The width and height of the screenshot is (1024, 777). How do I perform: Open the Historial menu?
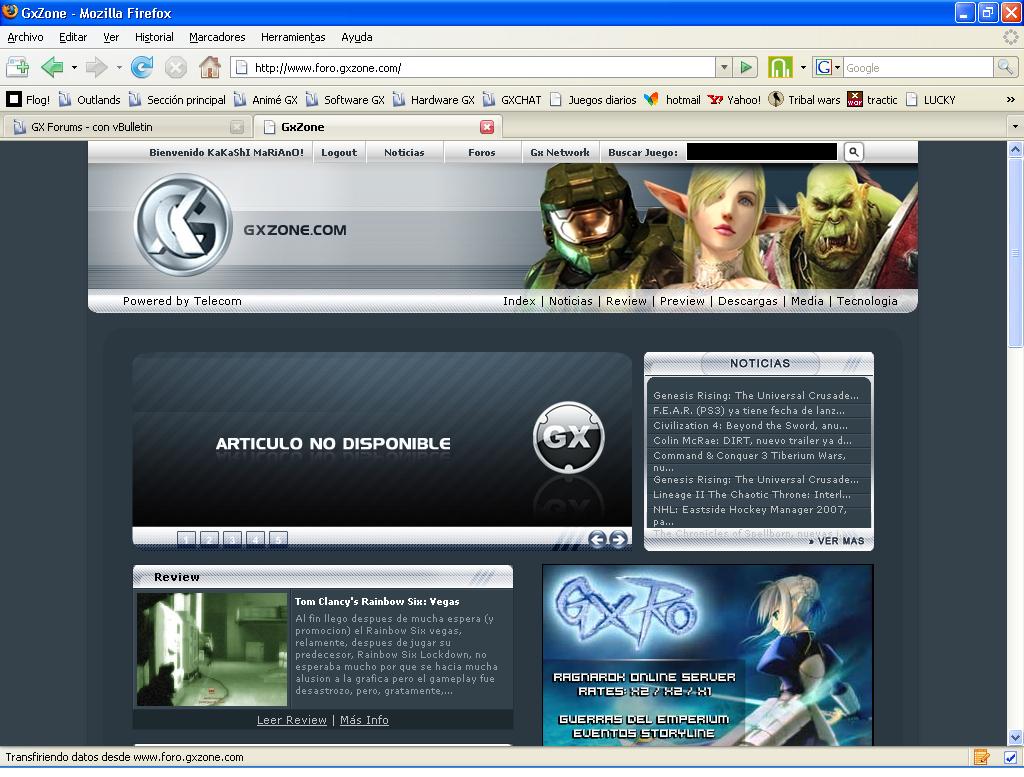(x=154, y=37)
